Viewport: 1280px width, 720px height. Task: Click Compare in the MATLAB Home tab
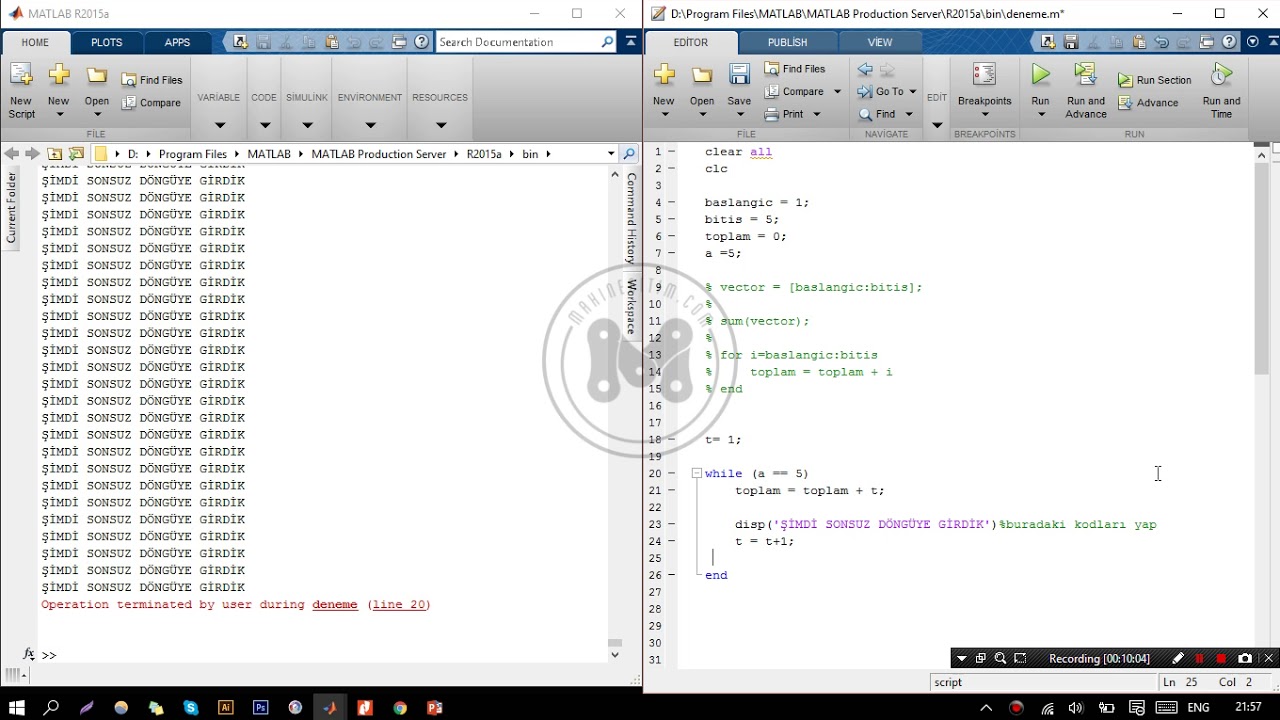pyautogui.click(x=151, y=103)
